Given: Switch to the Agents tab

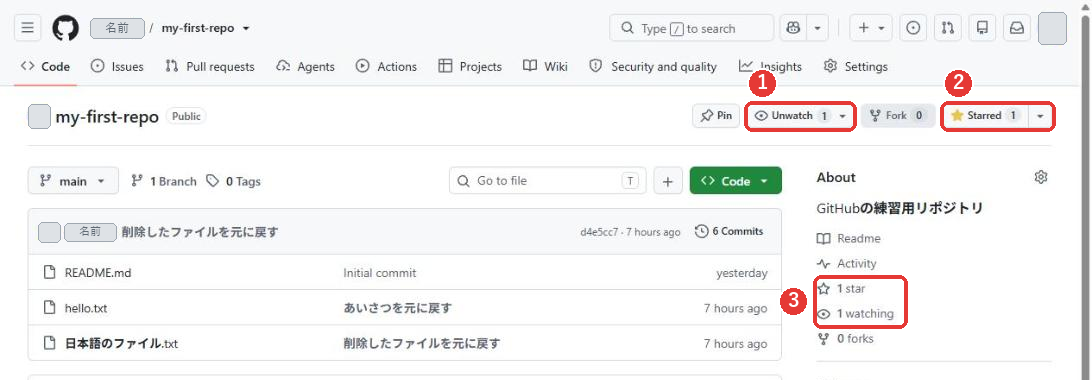Looking at the screenshot, I should pos(306,67).
